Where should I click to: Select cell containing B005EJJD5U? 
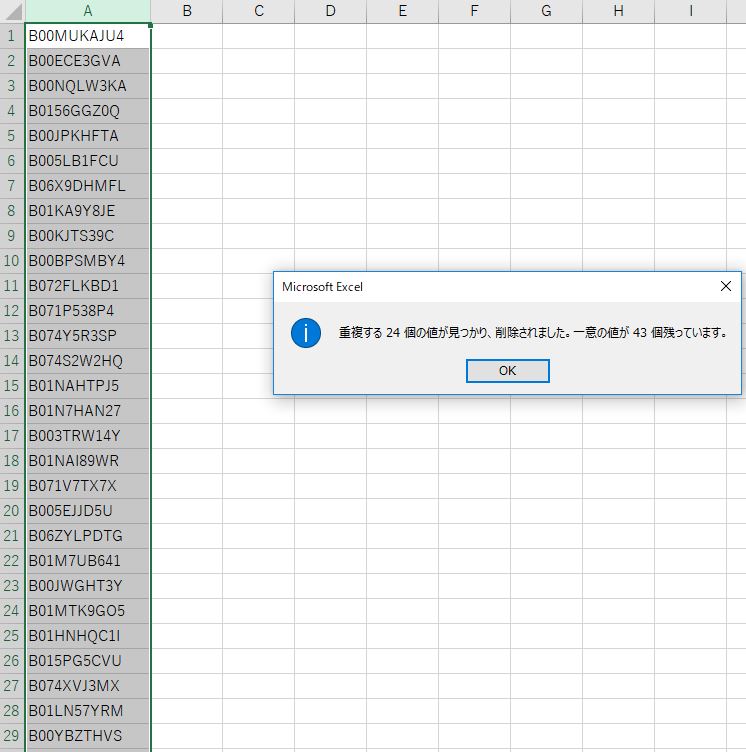tap(88, 511)
